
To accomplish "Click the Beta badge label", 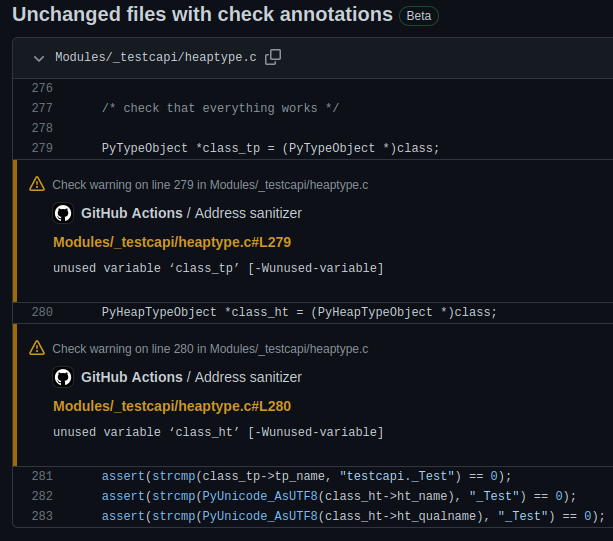I will pos(419,16).
